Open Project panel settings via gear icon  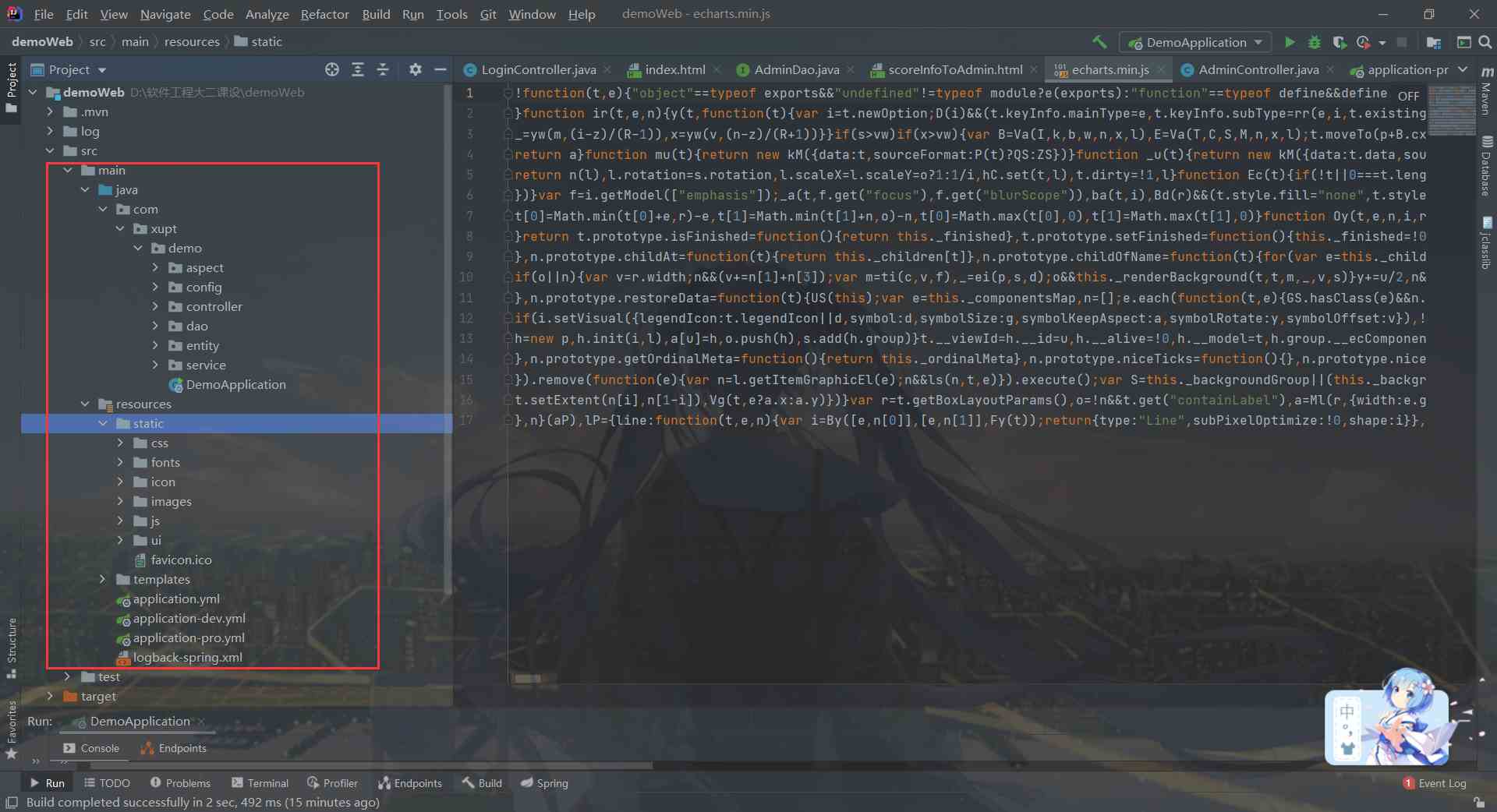416,69
